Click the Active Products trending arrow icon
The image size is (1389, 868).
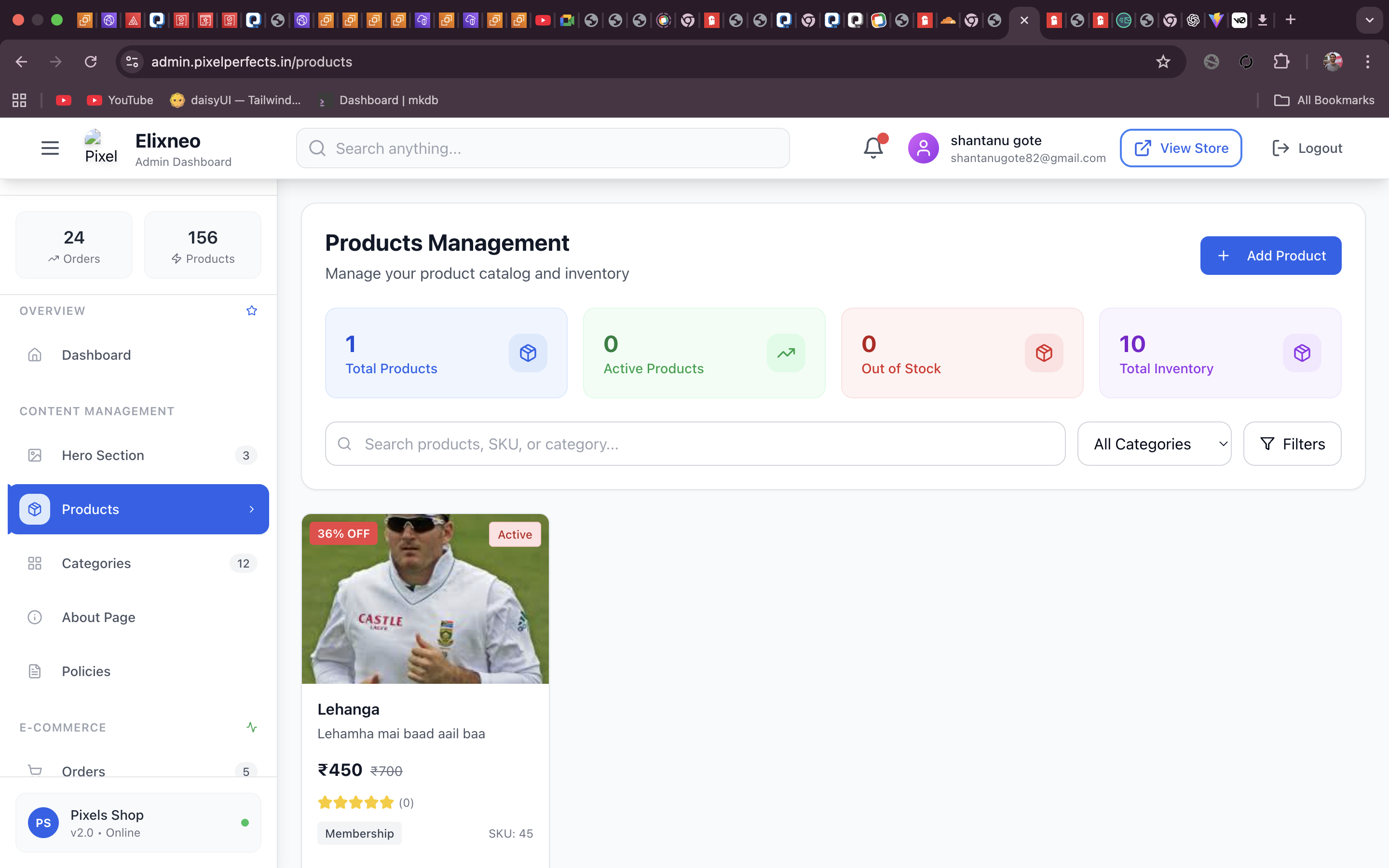(786, 353)
